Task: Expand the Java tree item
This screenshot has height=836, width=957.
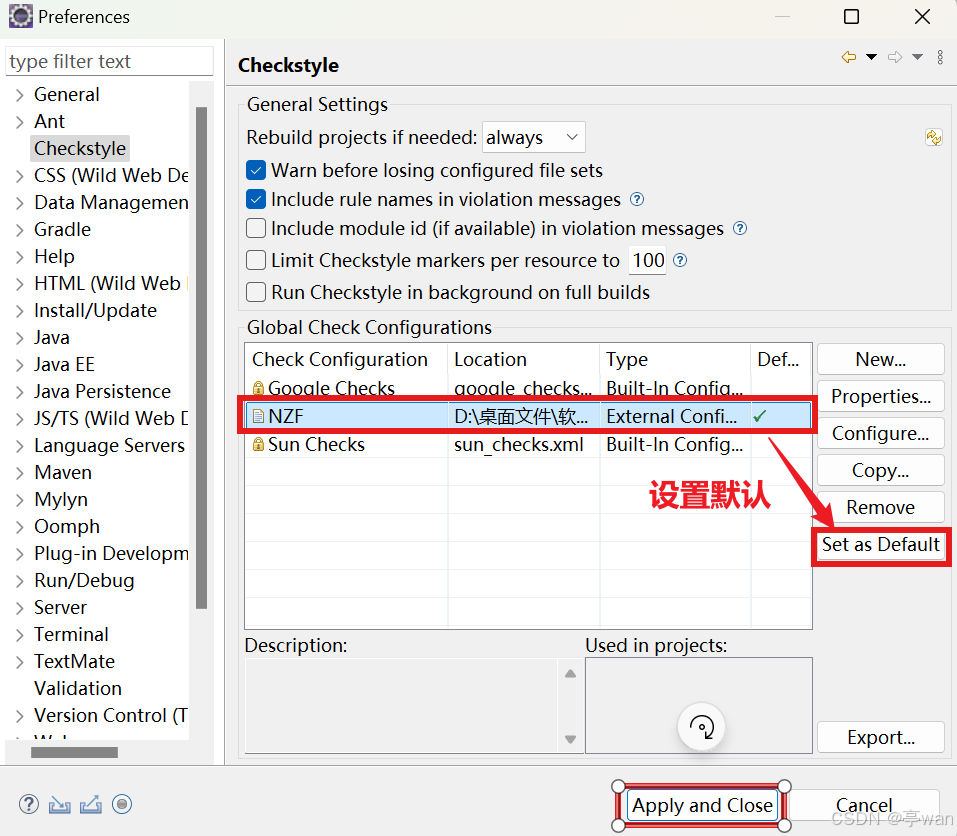Action: pyautogui.click(x=20, y=337)
